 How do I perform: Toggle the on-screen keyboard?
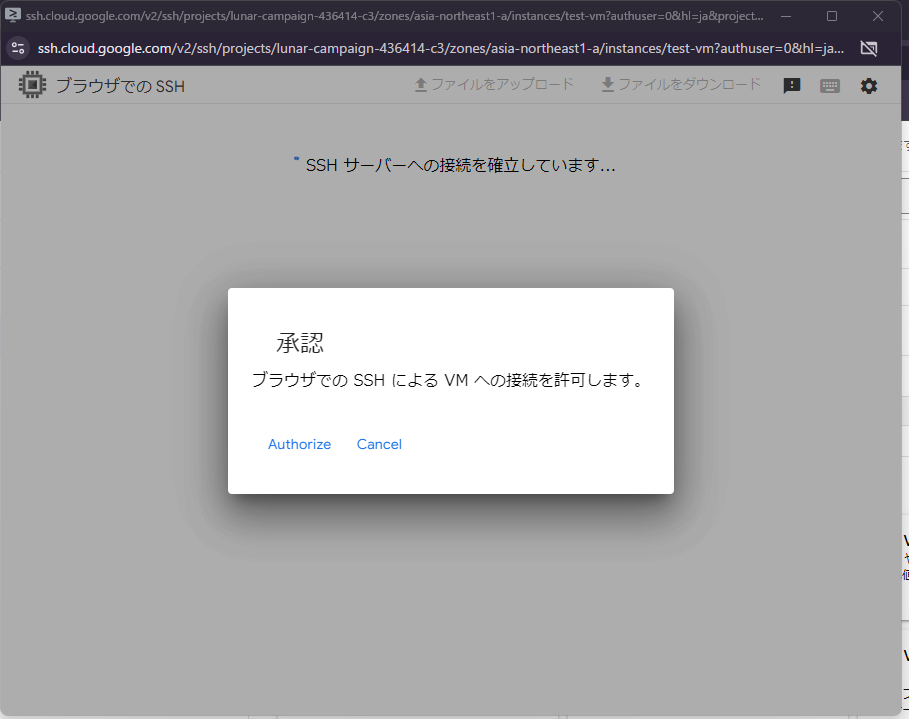point(830,85)
